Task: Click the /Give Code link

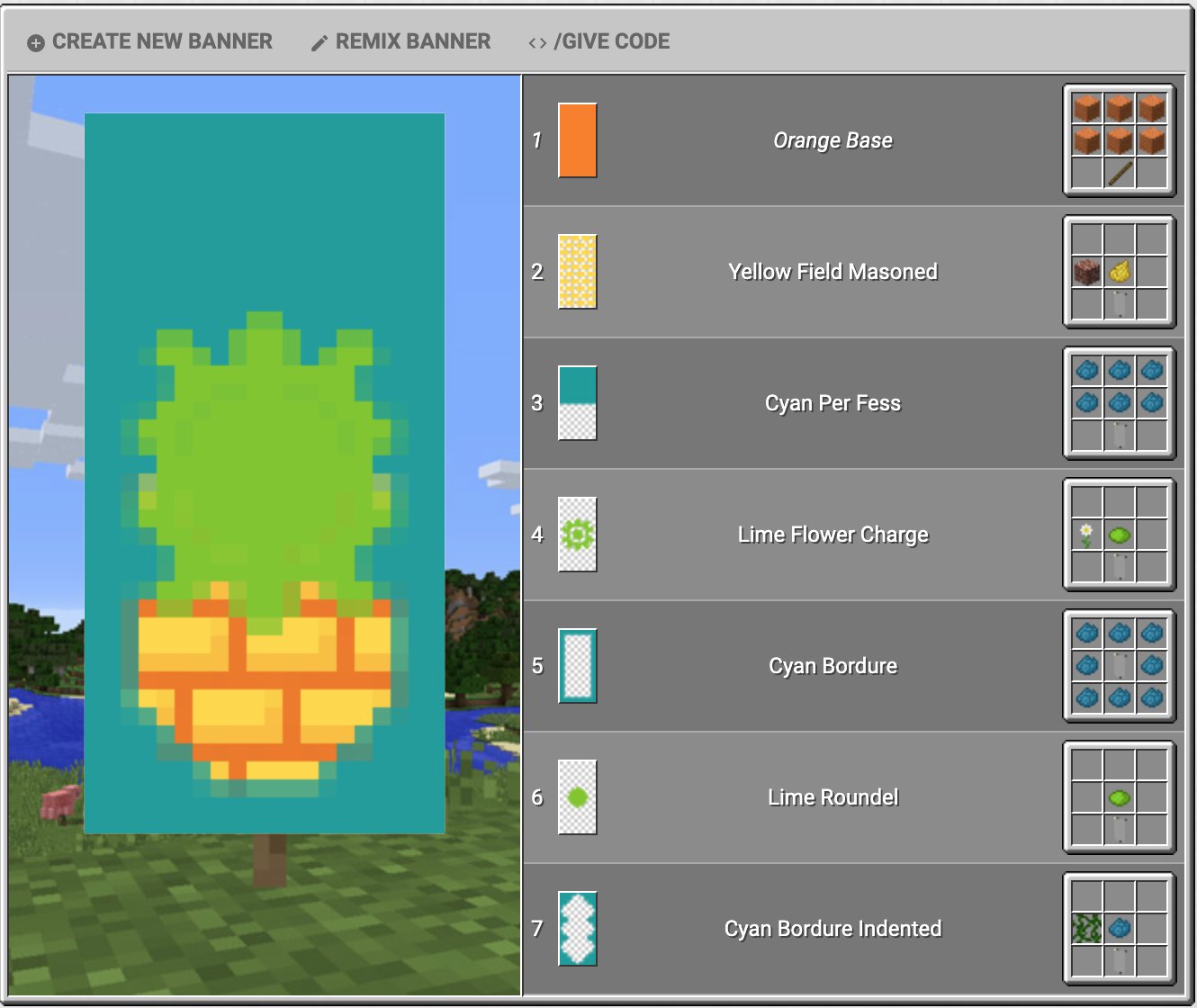Action: (x=599, y=42)
